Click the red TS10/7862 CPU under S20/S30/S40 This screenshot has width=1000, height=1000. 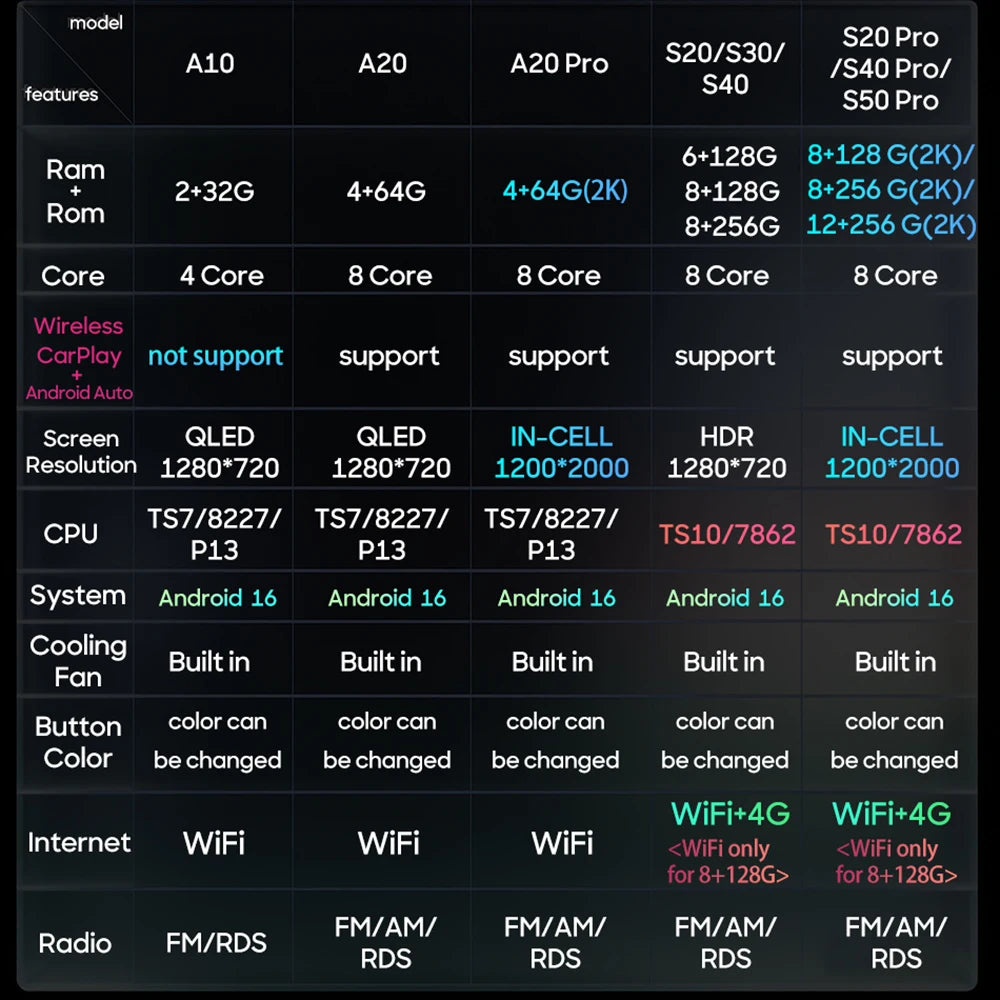(727, 534)
